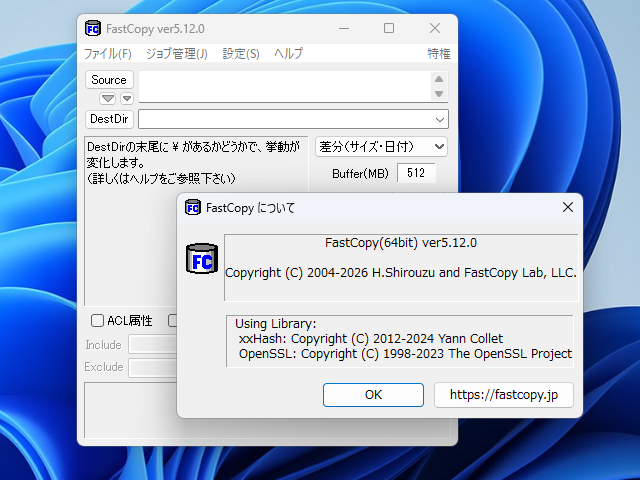Click the Copyright (C) 2004-2026 H.Shirouzu line
This screenshot has width=640, height=480.
point(401,273)
